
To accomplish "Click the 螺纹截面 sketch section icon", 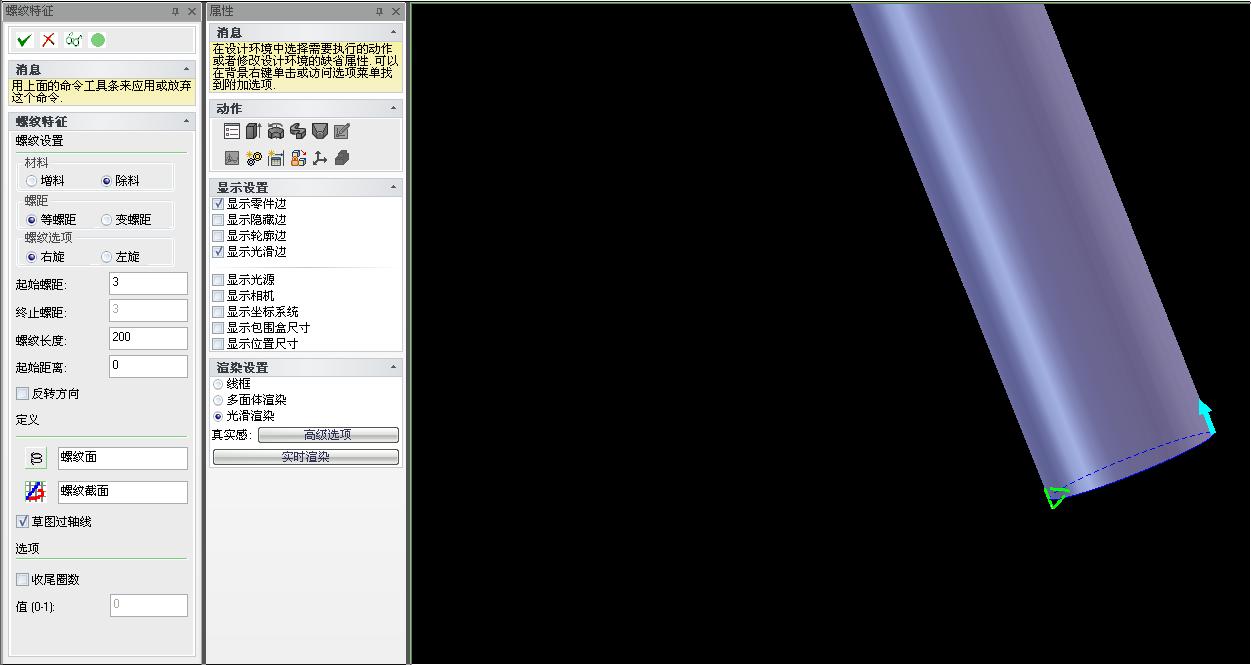I will (x=36, y=491).
